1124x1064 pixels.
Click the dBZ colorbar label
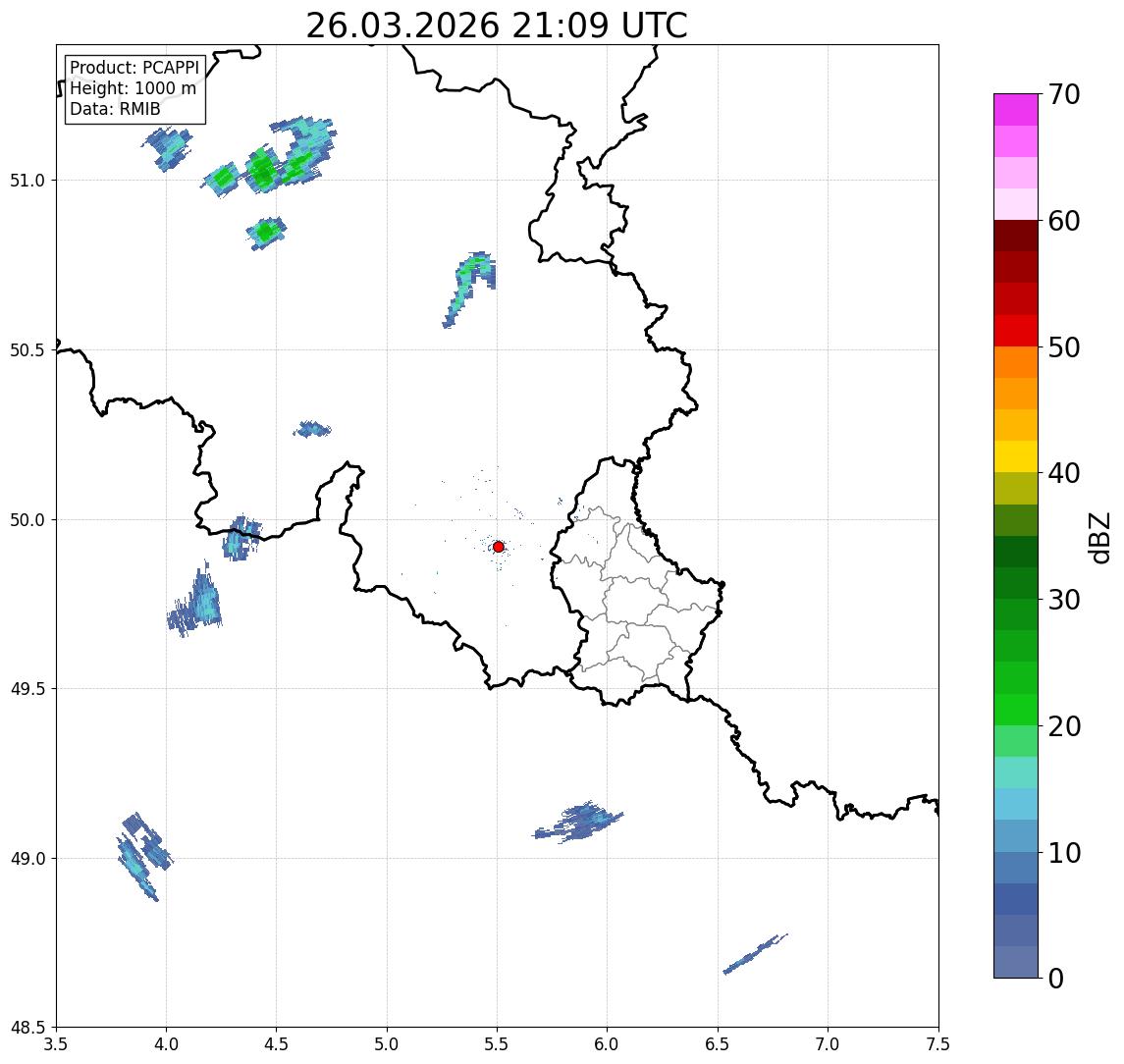pyautogui.click(x=1098, y=538)
